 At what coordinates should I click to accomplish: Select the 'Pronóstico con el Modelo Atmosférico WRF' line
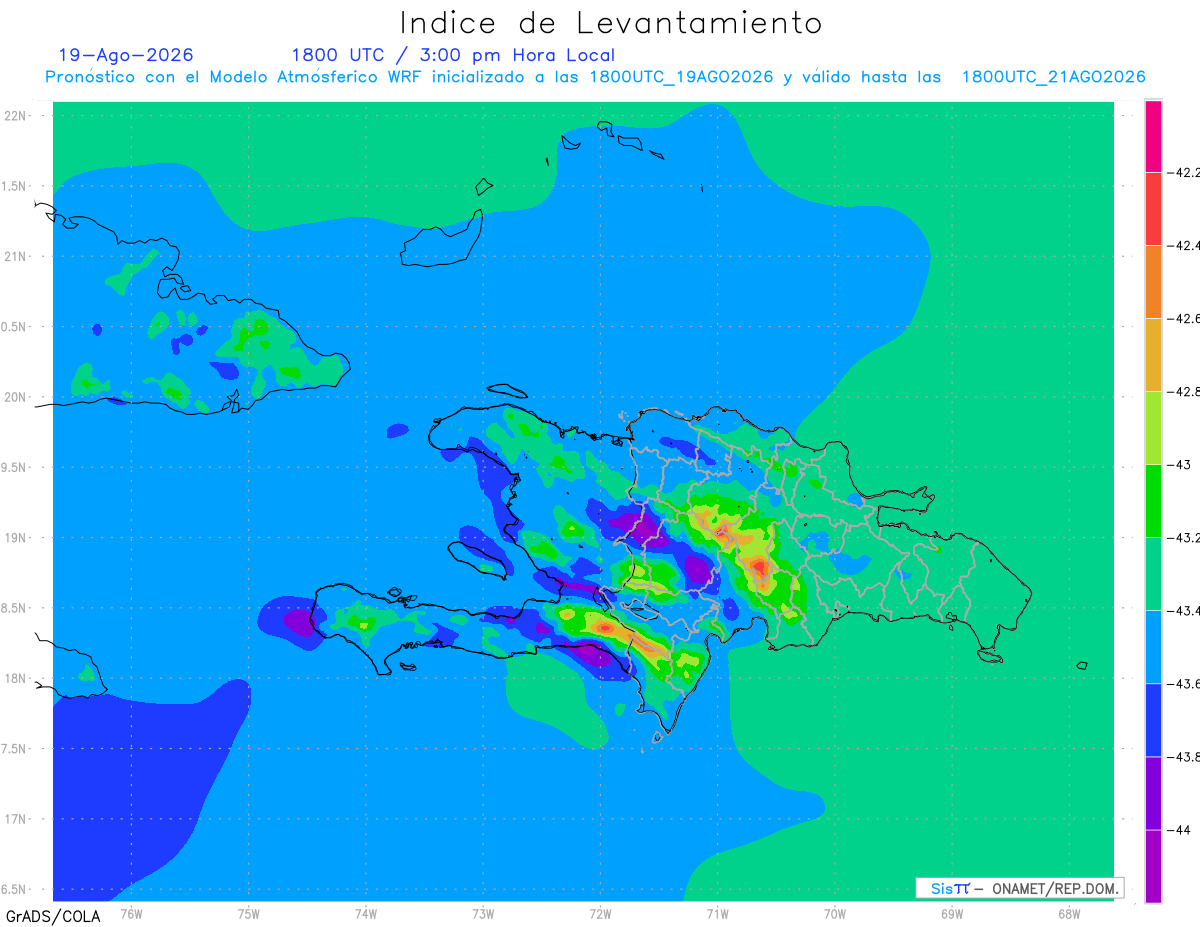click(595, 77)
